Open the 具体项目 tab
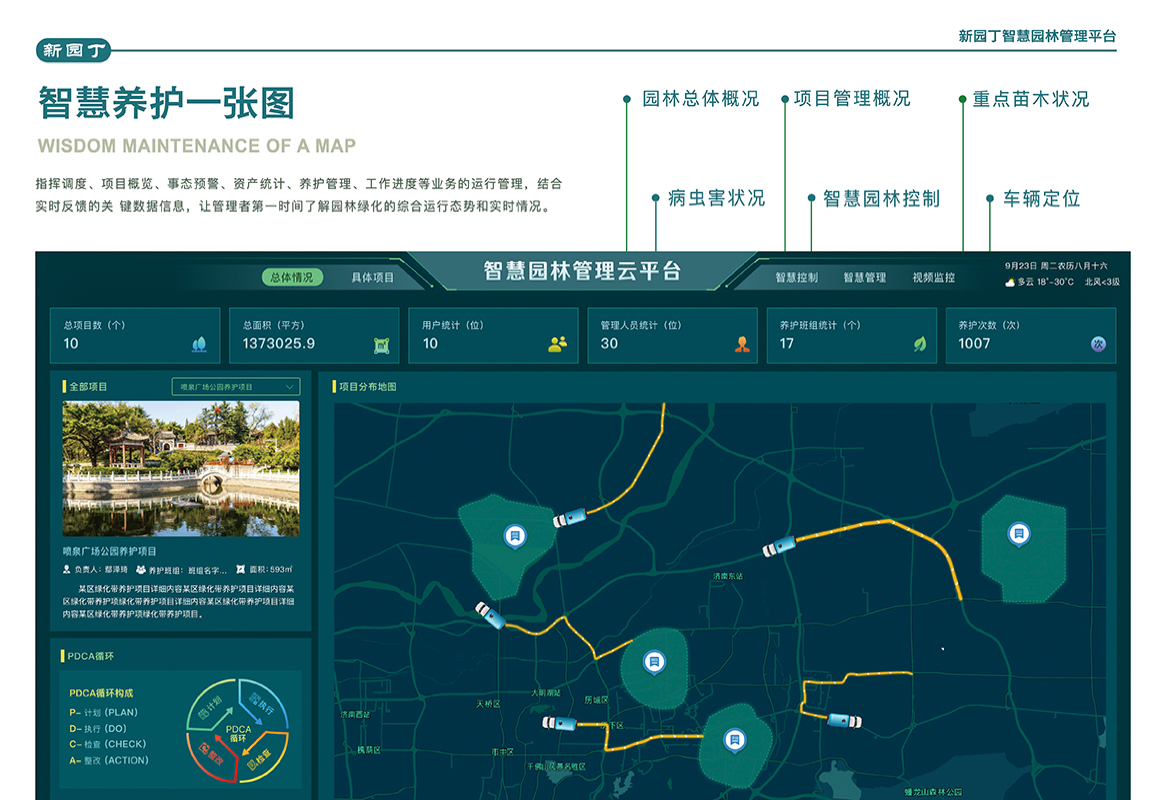1150x800 pixels. [372, 277]
